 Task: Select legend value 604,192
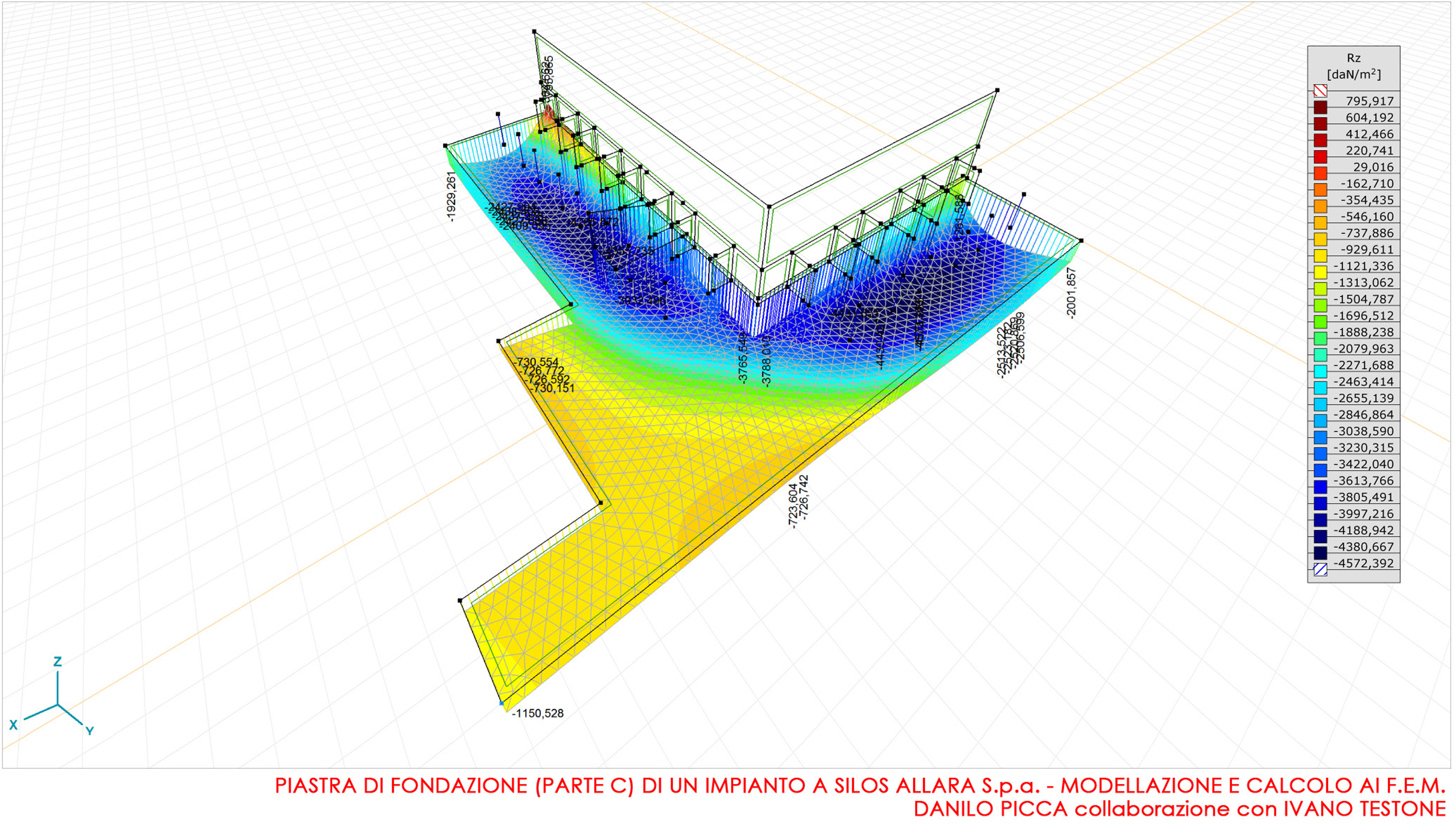pyautogui.click(x=1370, y=117)
